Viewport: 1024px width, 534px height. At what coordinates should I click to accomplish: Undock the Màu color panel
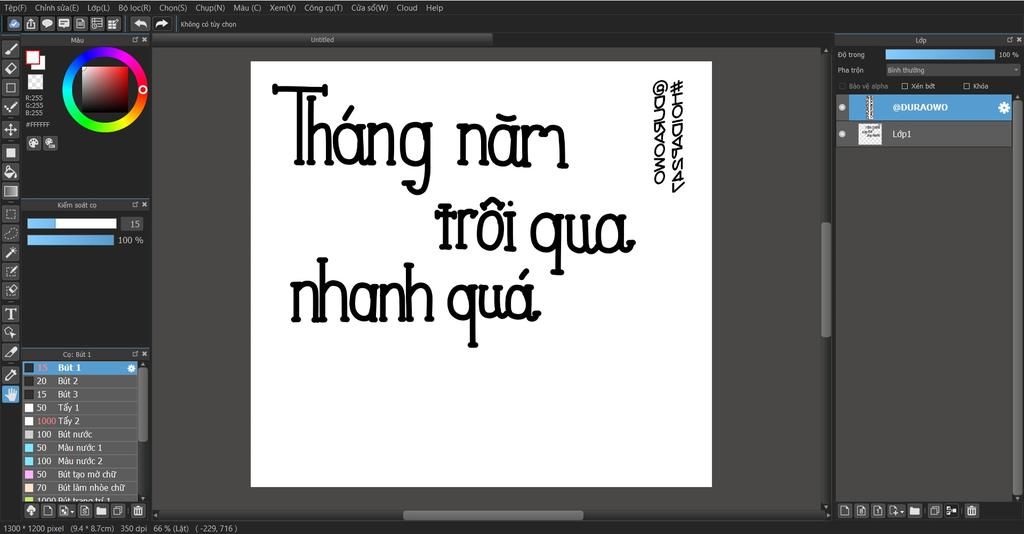[x=135, y=40]
